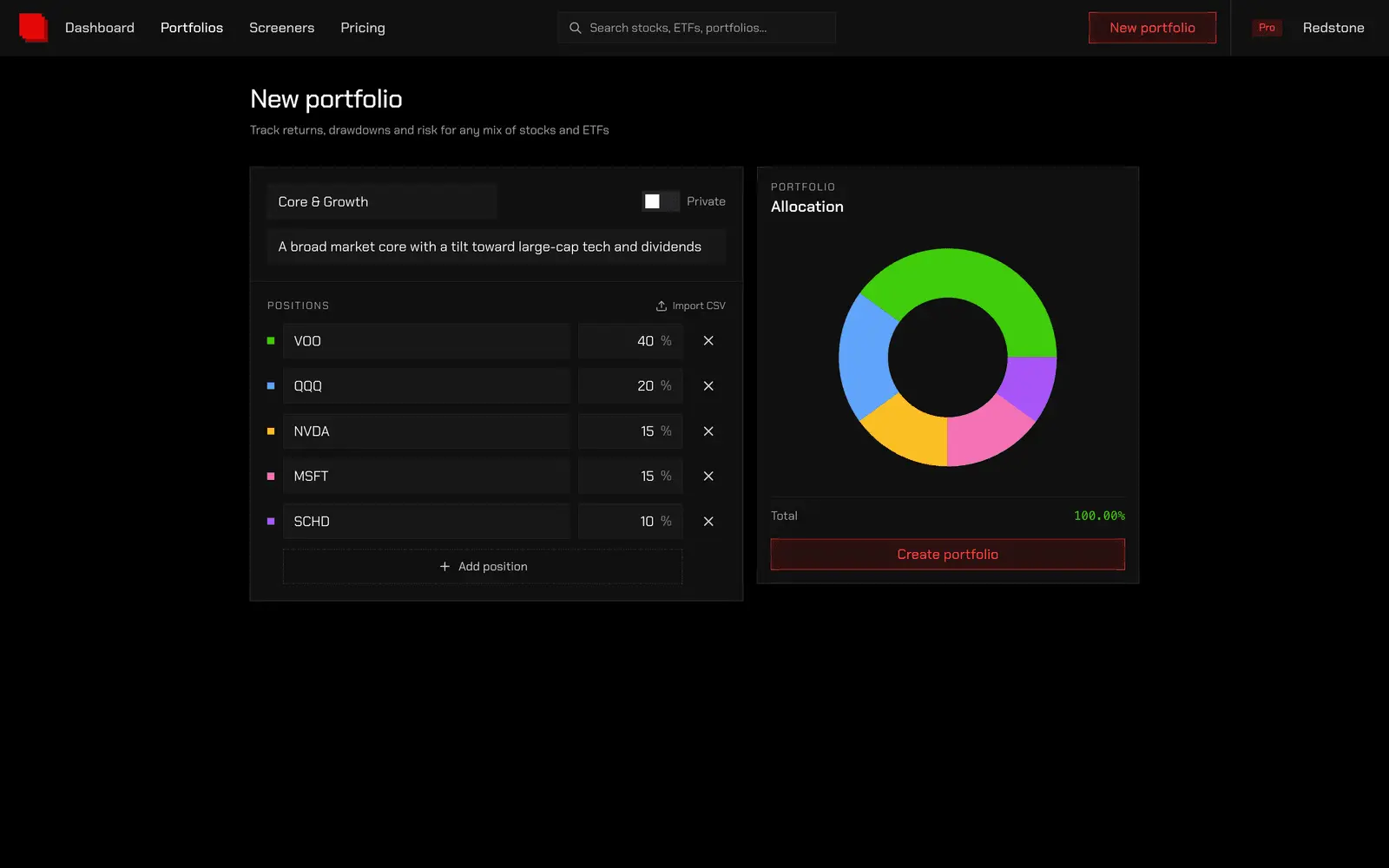This screenshot has width=1389, height=868.
Task: Remove the QQQ position row
Action: point(708,386)
